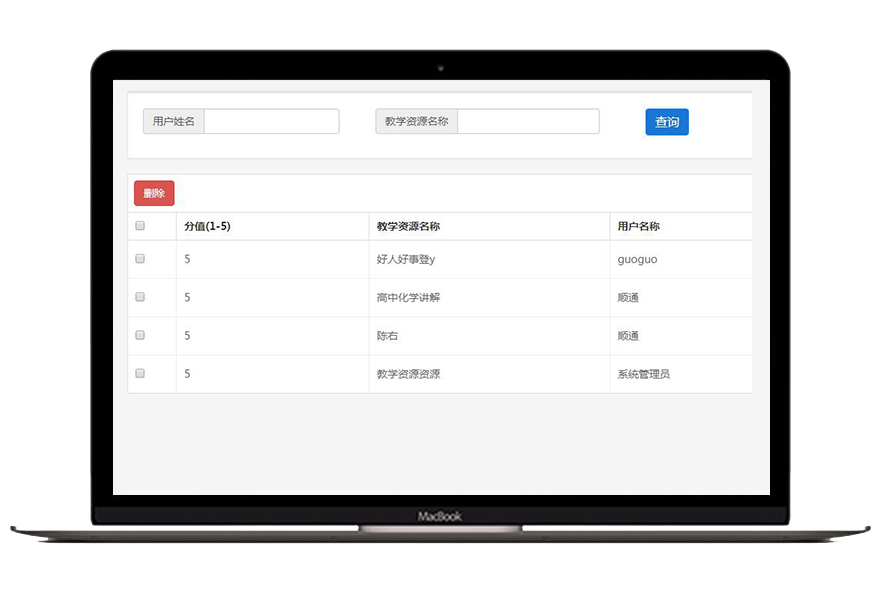Click the 用户姓名 label beside the first input
The image size is (892, 607).
point(174,122)
